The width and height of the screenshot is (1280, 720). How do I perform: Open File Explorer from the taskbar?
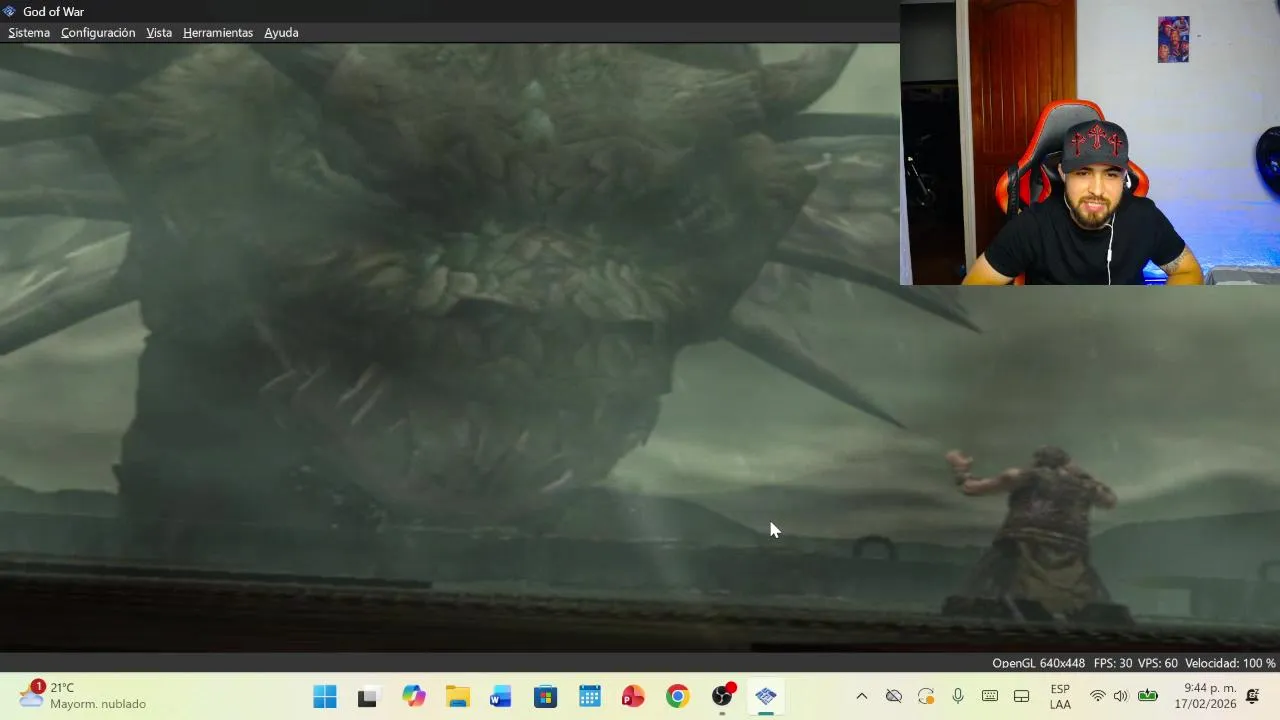point(458,696)
